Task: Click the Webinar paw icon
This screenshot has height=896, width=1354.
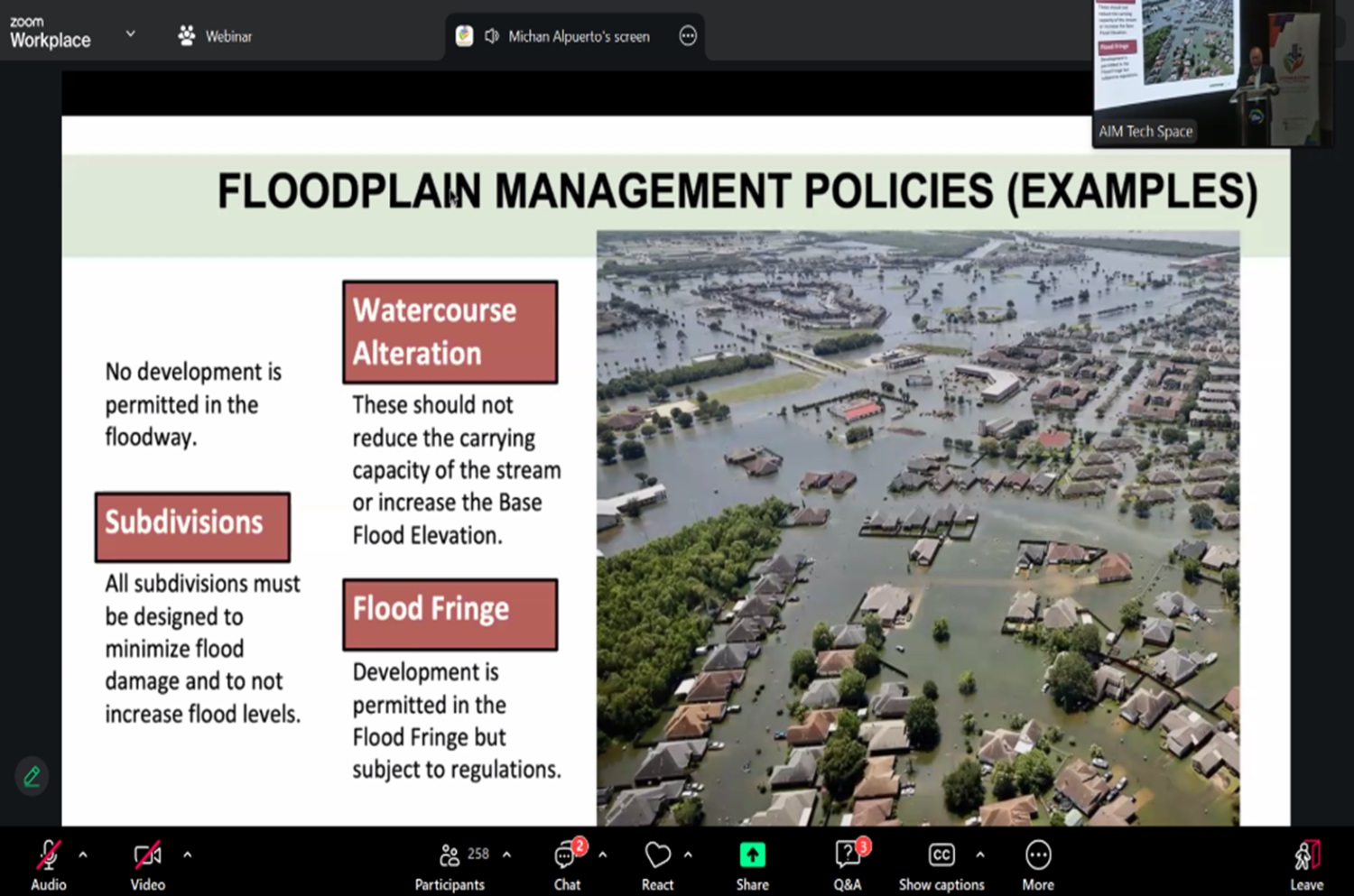Action: coord(187,36)
